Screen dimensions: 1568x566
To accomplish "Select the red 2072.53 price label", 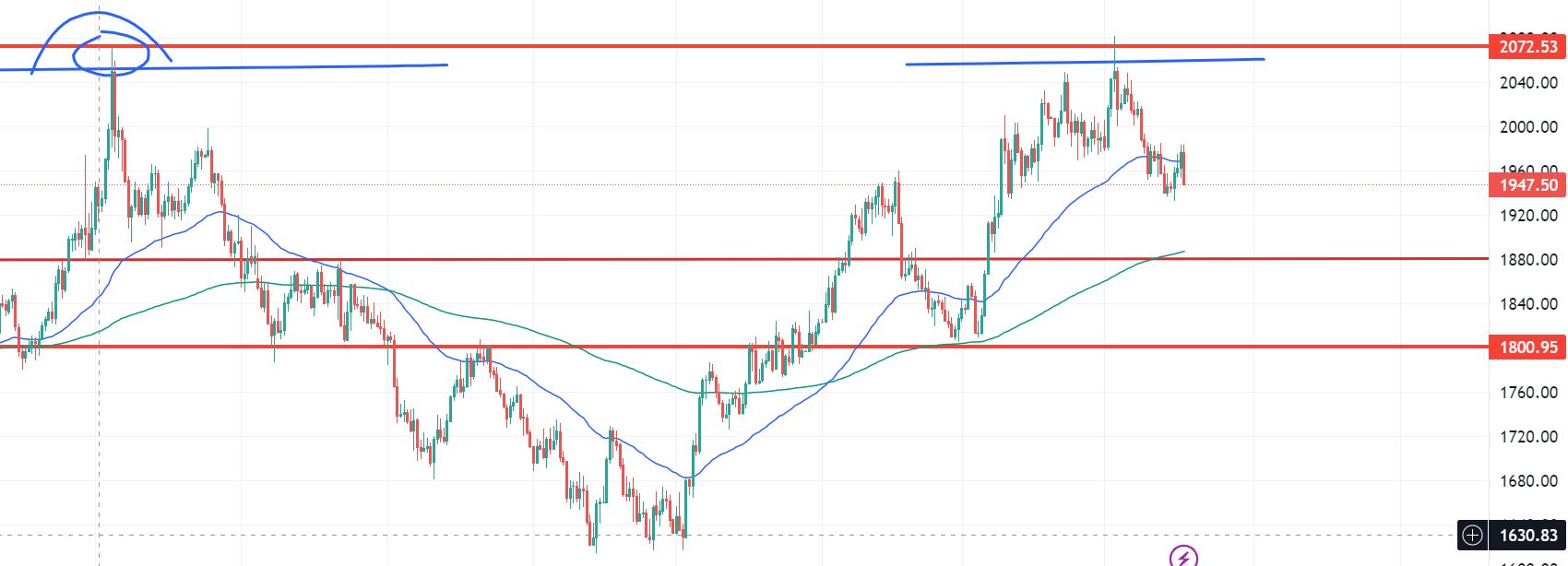I will (x=1528, y=47).
